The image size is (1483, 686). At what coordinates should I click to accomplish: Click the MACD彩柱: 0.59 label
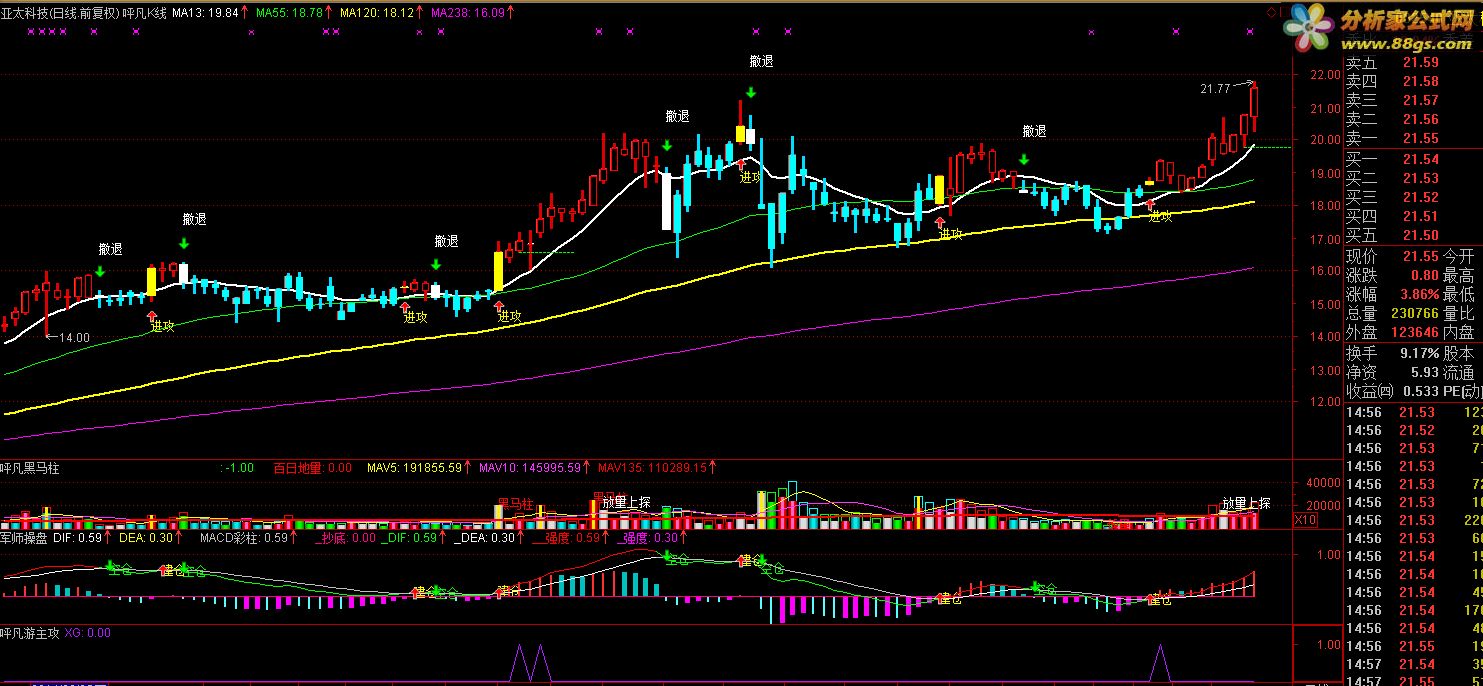245,538
